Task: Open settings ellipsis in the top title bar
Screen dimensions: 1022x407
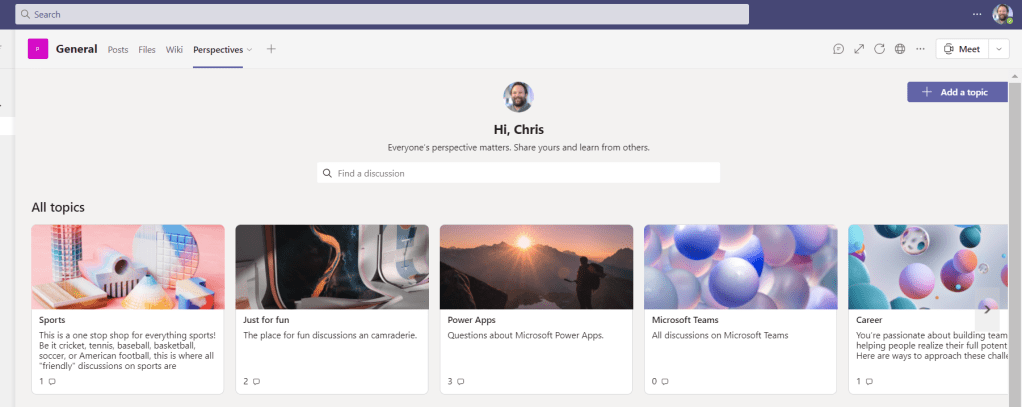Action: point(977,14)
